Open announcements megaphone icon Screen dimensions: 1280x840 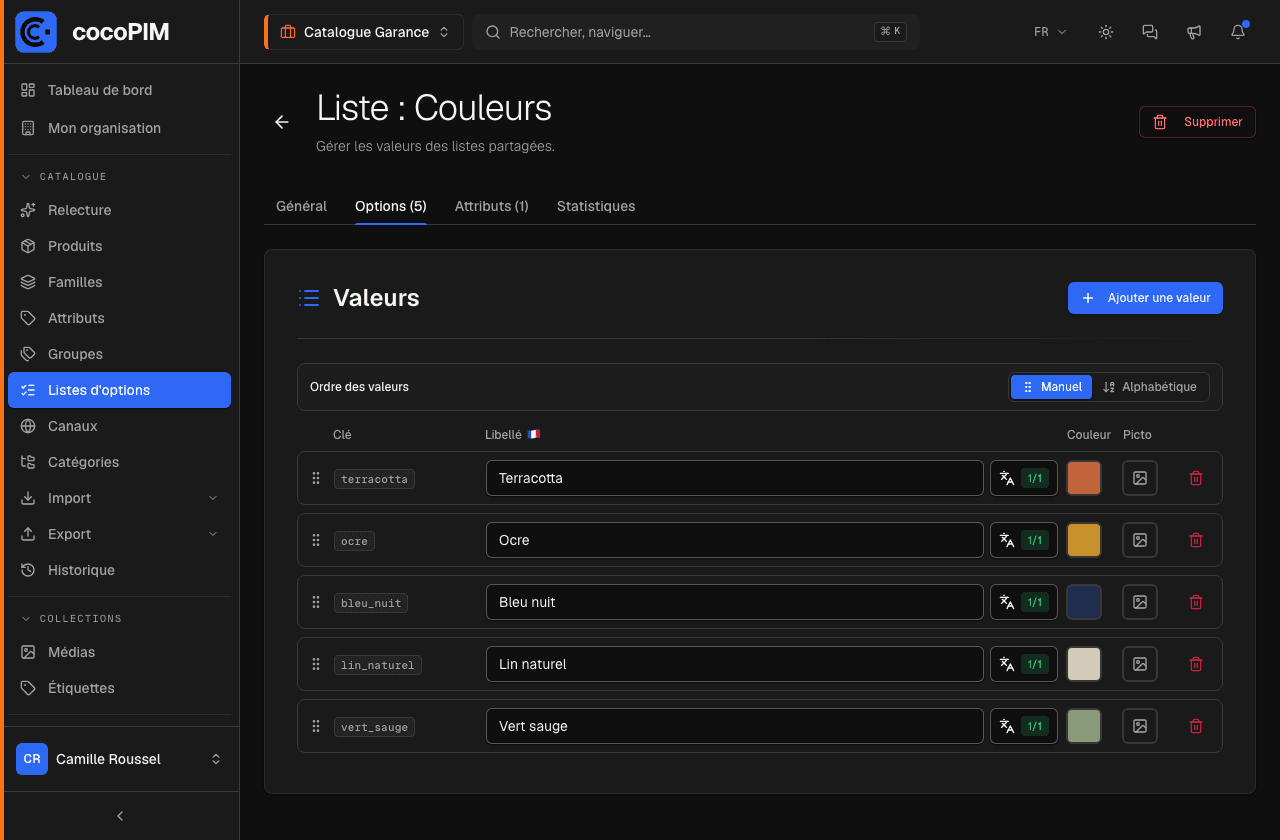(1194, 32)
